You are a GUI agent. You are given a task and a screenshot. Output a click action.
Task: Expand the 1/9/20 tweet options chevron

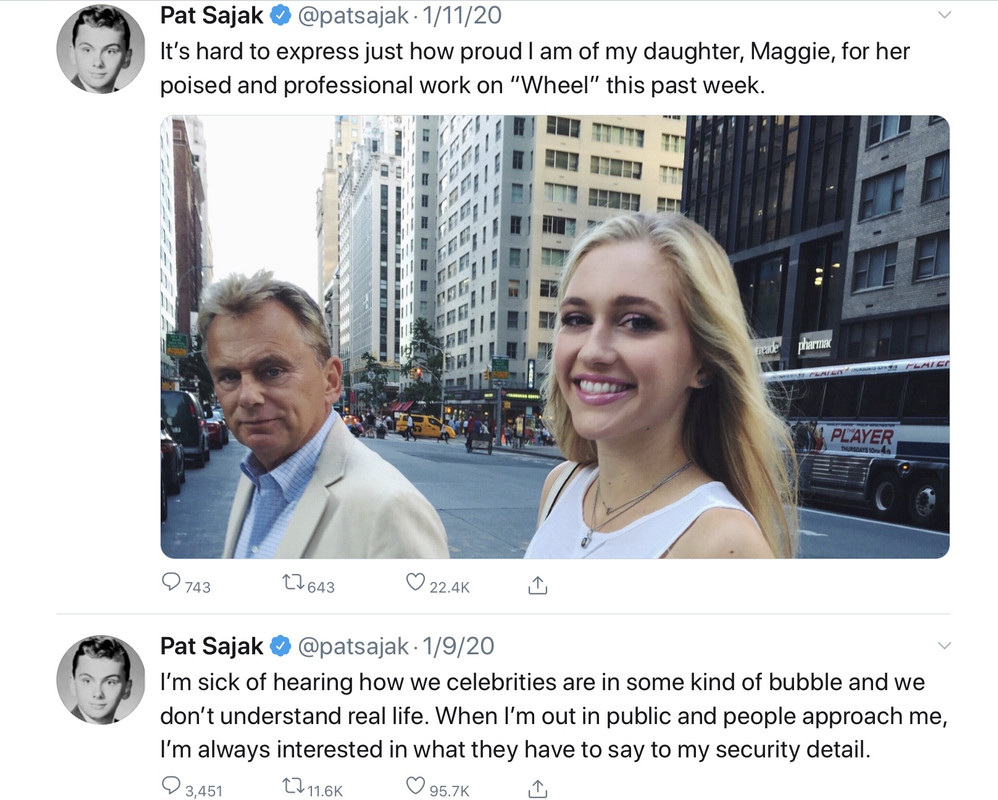[945, 645]
